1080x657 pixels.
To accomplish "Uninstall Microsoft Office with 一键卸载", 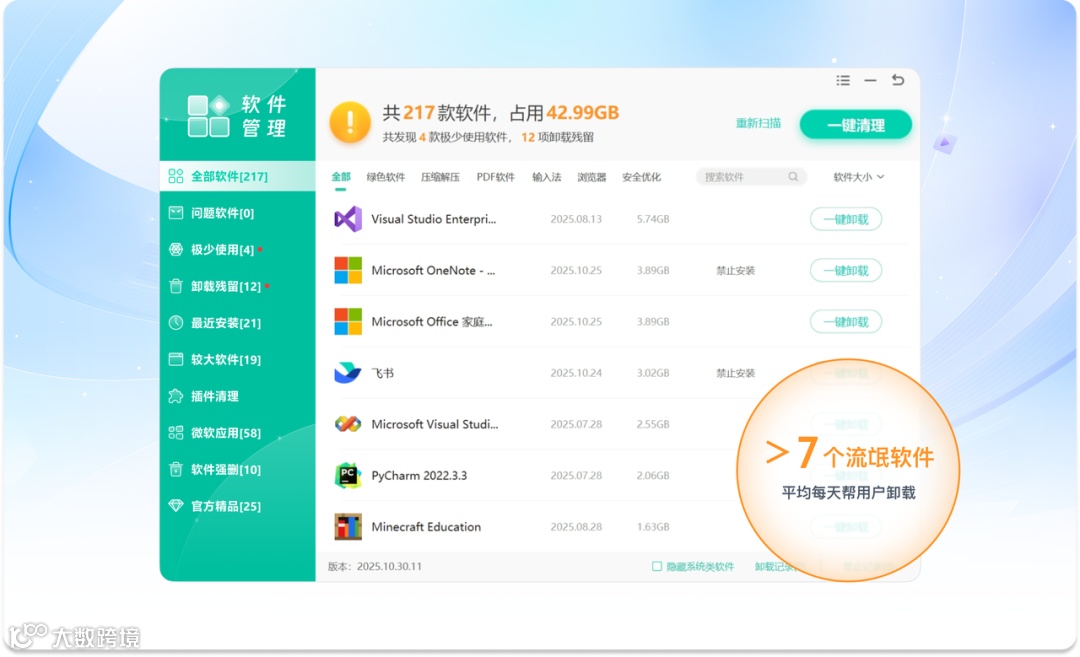I will click(846, 322).
